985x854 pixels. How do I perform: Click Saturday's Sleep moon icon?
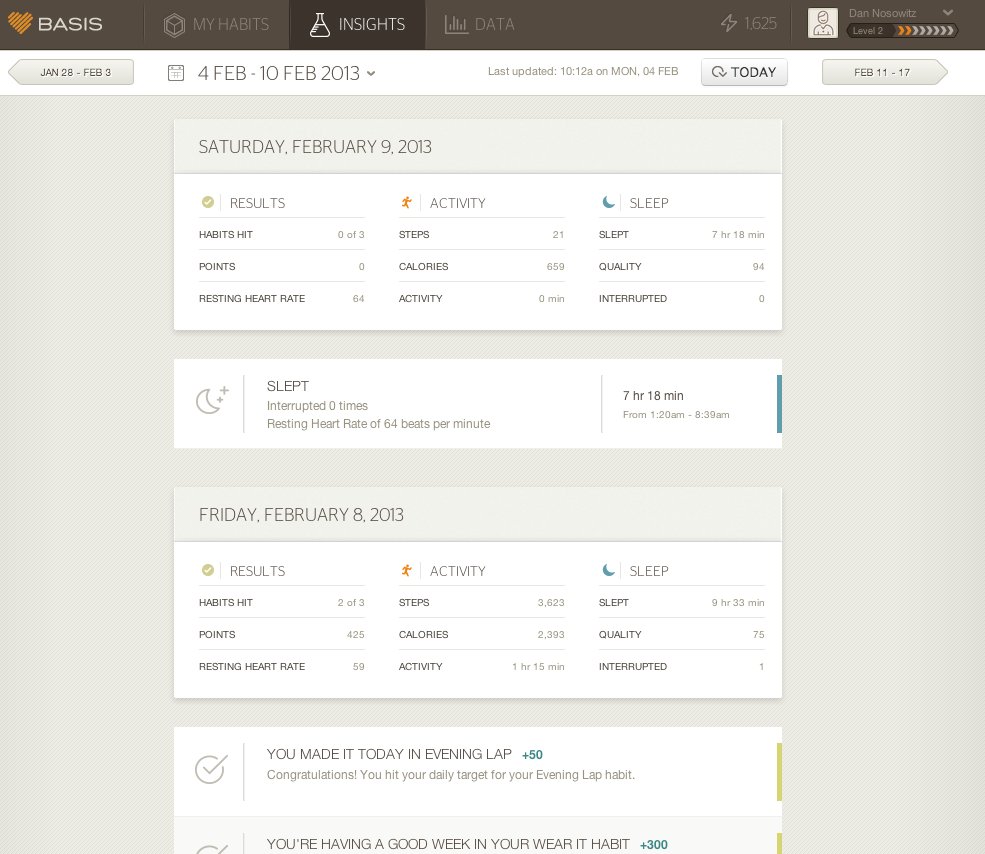[608, 202]
